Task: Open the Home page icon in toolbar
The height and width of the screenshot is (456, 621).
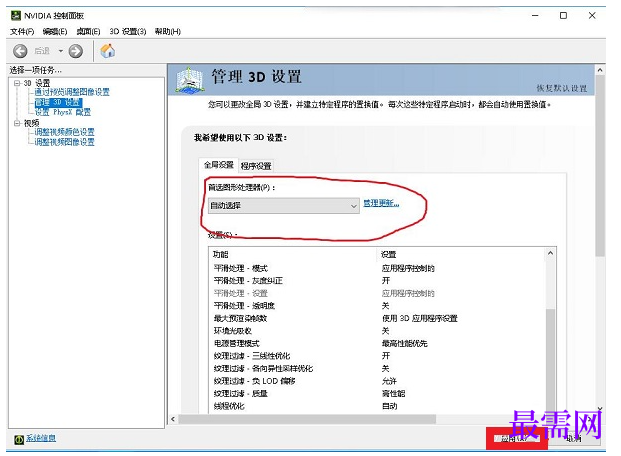Action: pyautogui.click(x=108, y=51)
